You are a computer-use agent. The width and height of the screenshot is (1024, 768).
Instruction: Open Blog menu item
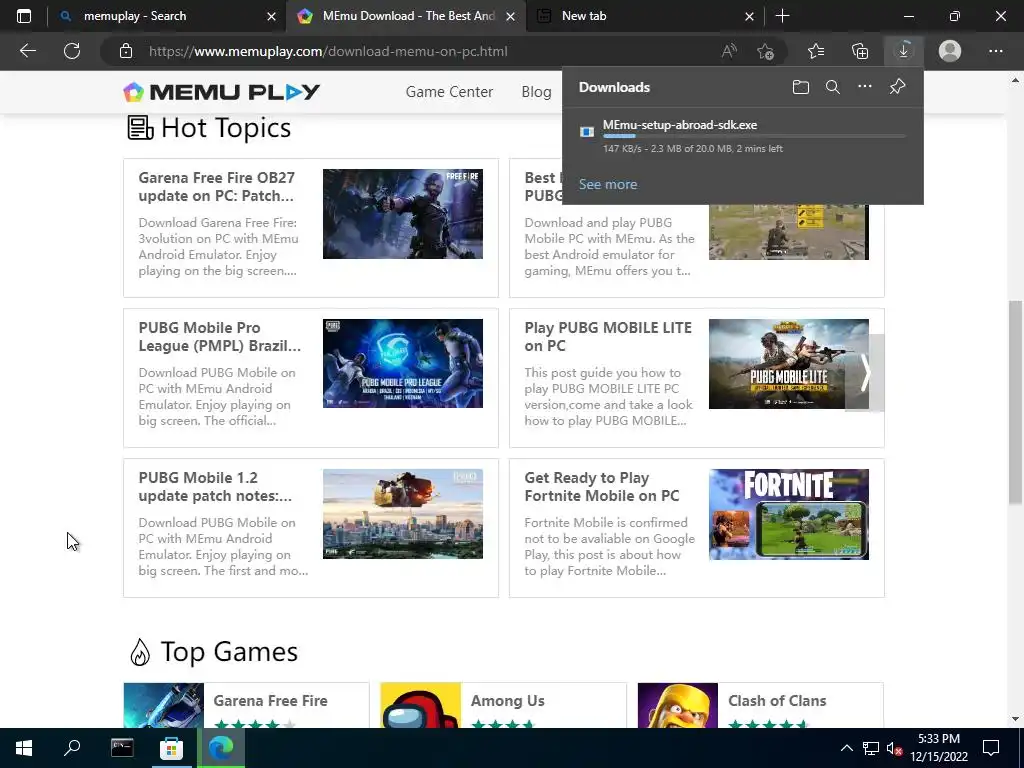tap(536, 92)
